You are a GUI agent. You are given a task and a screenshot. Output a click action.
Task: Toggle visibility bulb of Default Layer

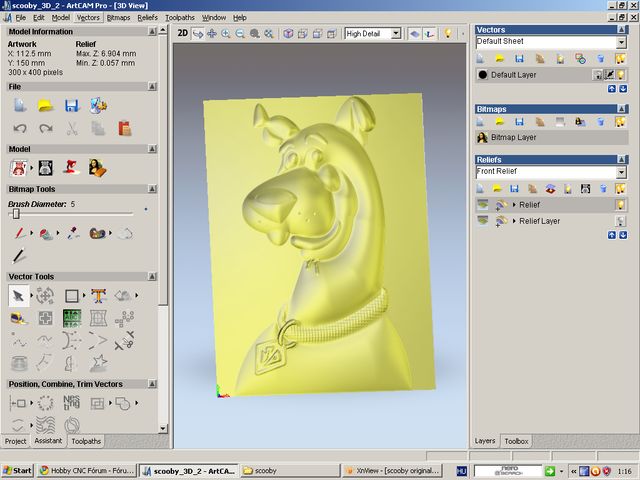621,75
